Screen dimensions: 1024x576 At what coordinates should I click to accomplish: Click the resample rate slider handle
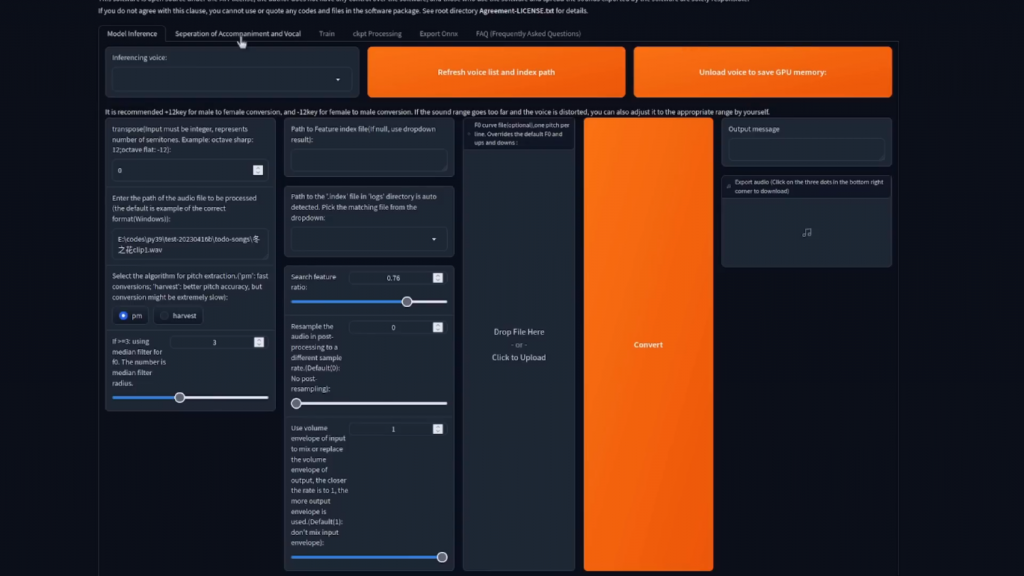click(296, 404)
